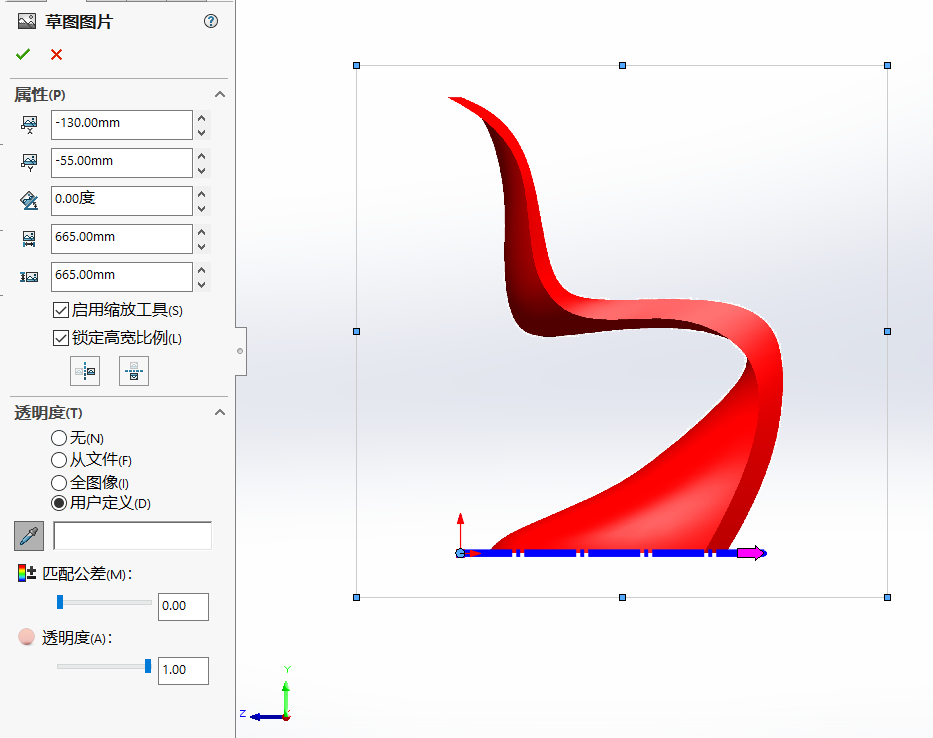Click the matching tolerance 0.00 field

click(x=183, y=606)
